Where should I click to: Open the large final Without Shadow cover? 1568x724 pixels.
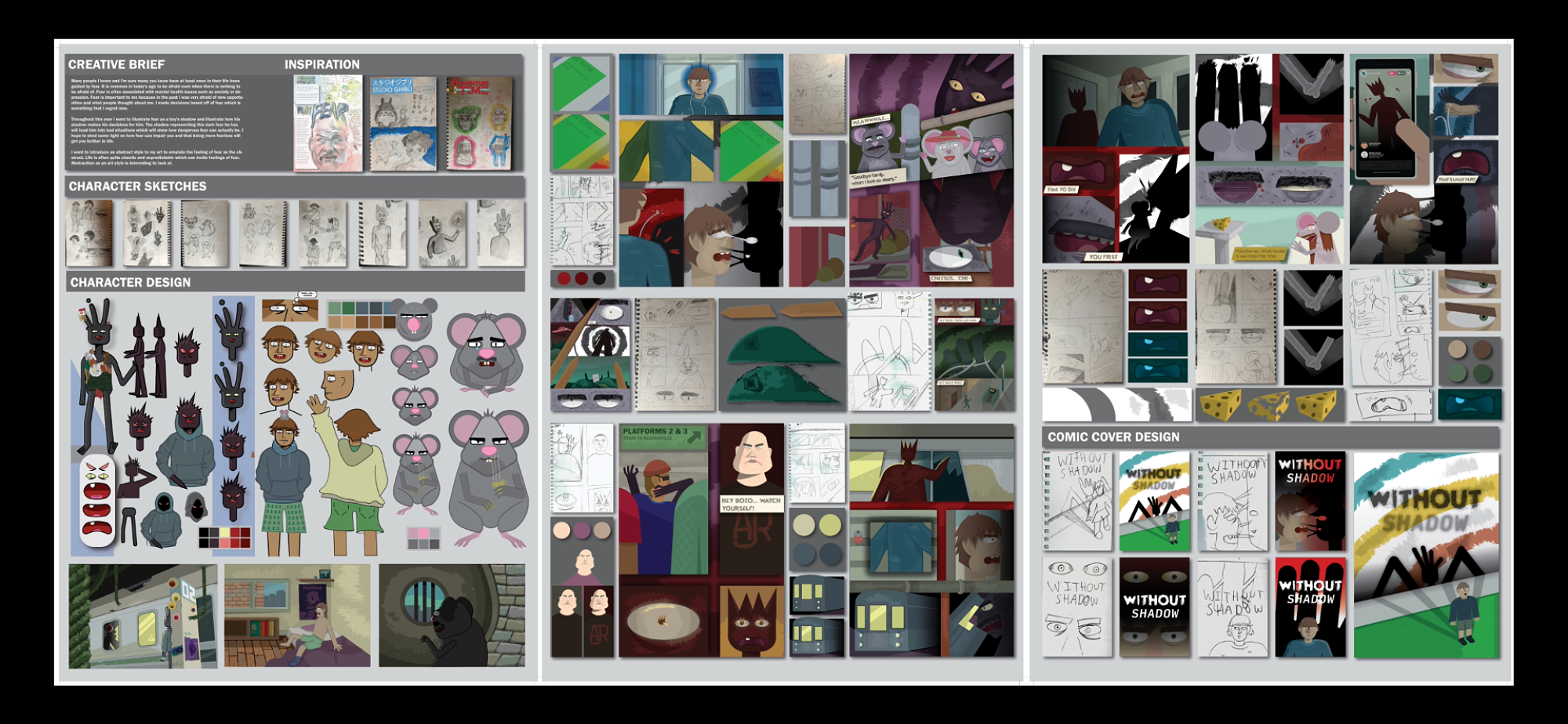point(1425,555)
